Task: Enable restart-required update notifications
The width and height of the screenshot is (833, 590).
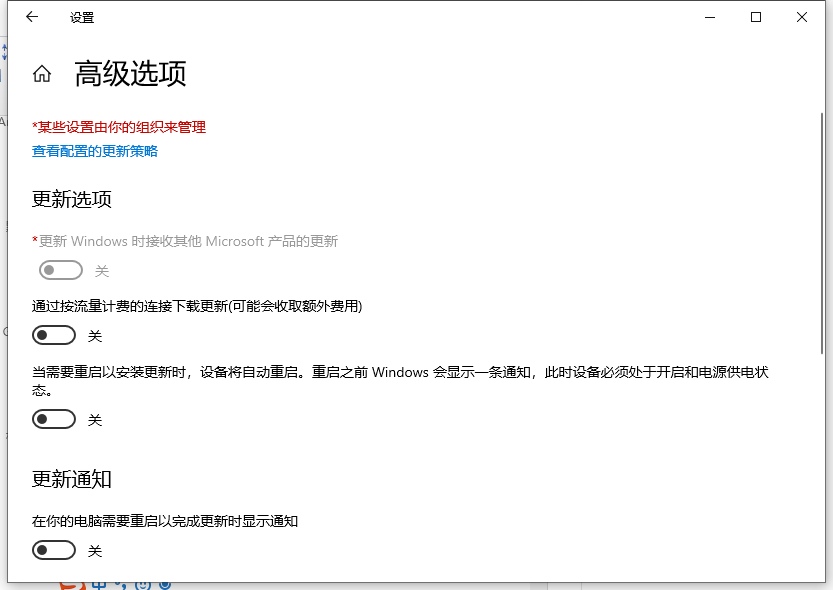Action: [54, 550]
